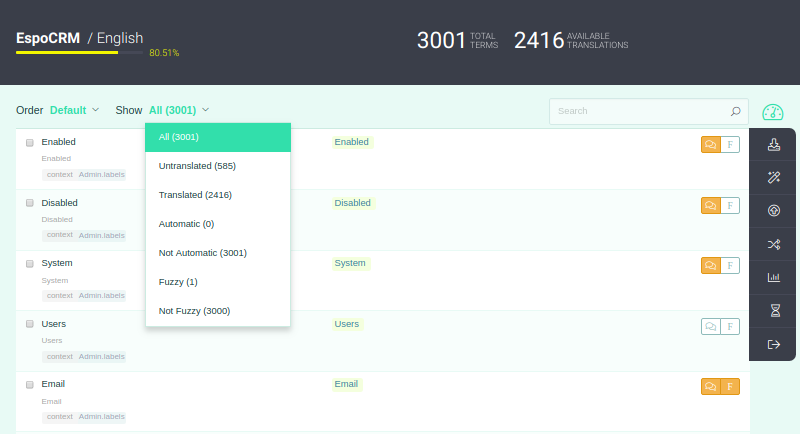This screenshot has width=800, height=434.
Task: Click the 80.51% progress value
Action: pyautogui.click(x=164, y=53)
